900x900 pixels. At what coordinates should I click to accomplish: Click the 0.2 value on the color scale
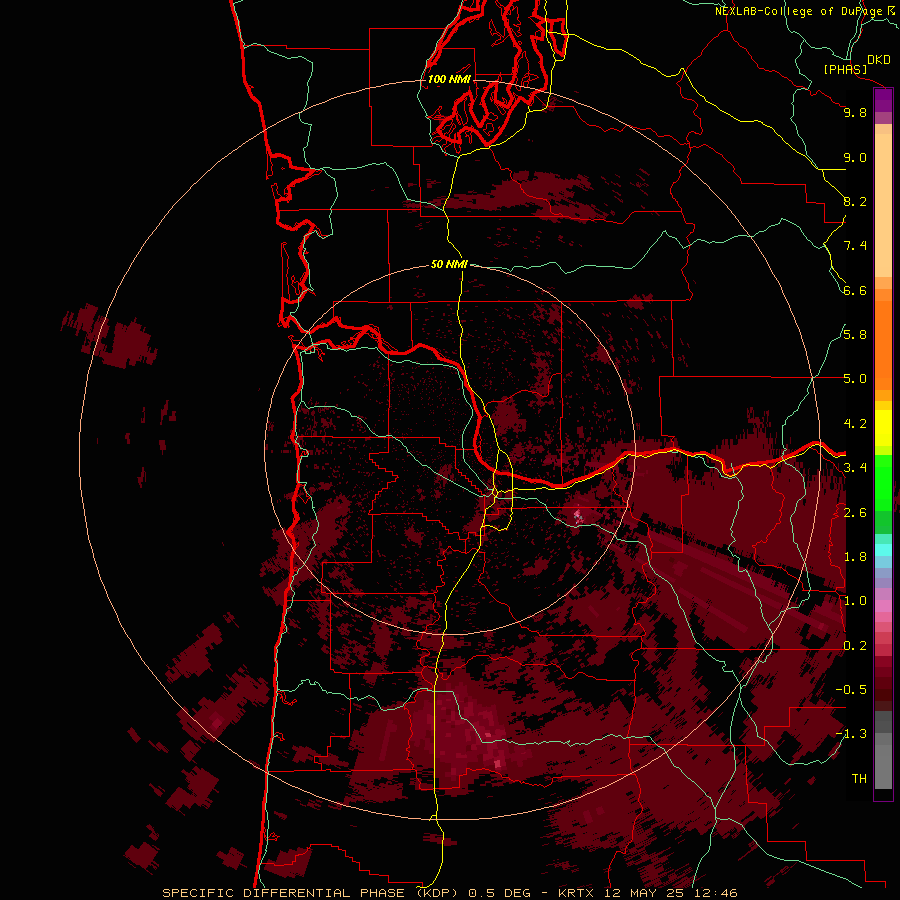(x=855, y=646)
